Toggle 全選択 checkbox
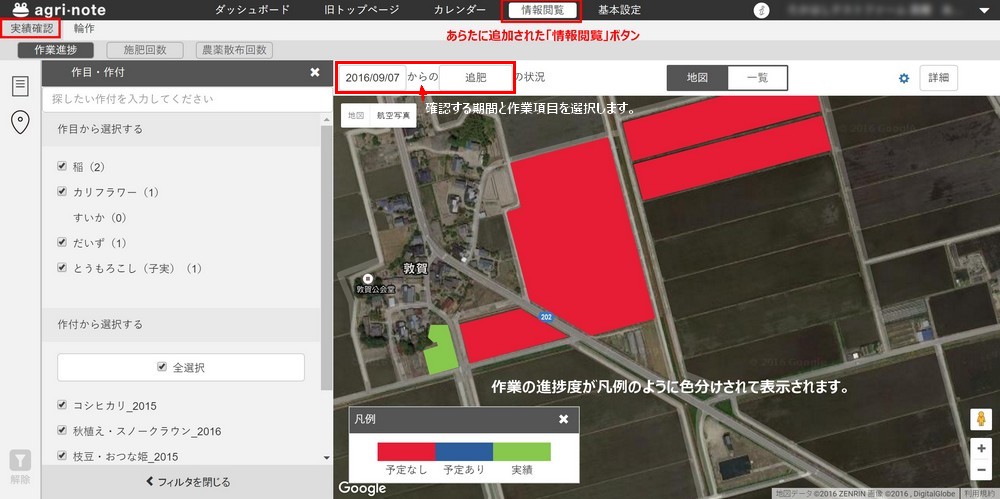Viewport: 1000px width, 499px height. tap(162, 368)
